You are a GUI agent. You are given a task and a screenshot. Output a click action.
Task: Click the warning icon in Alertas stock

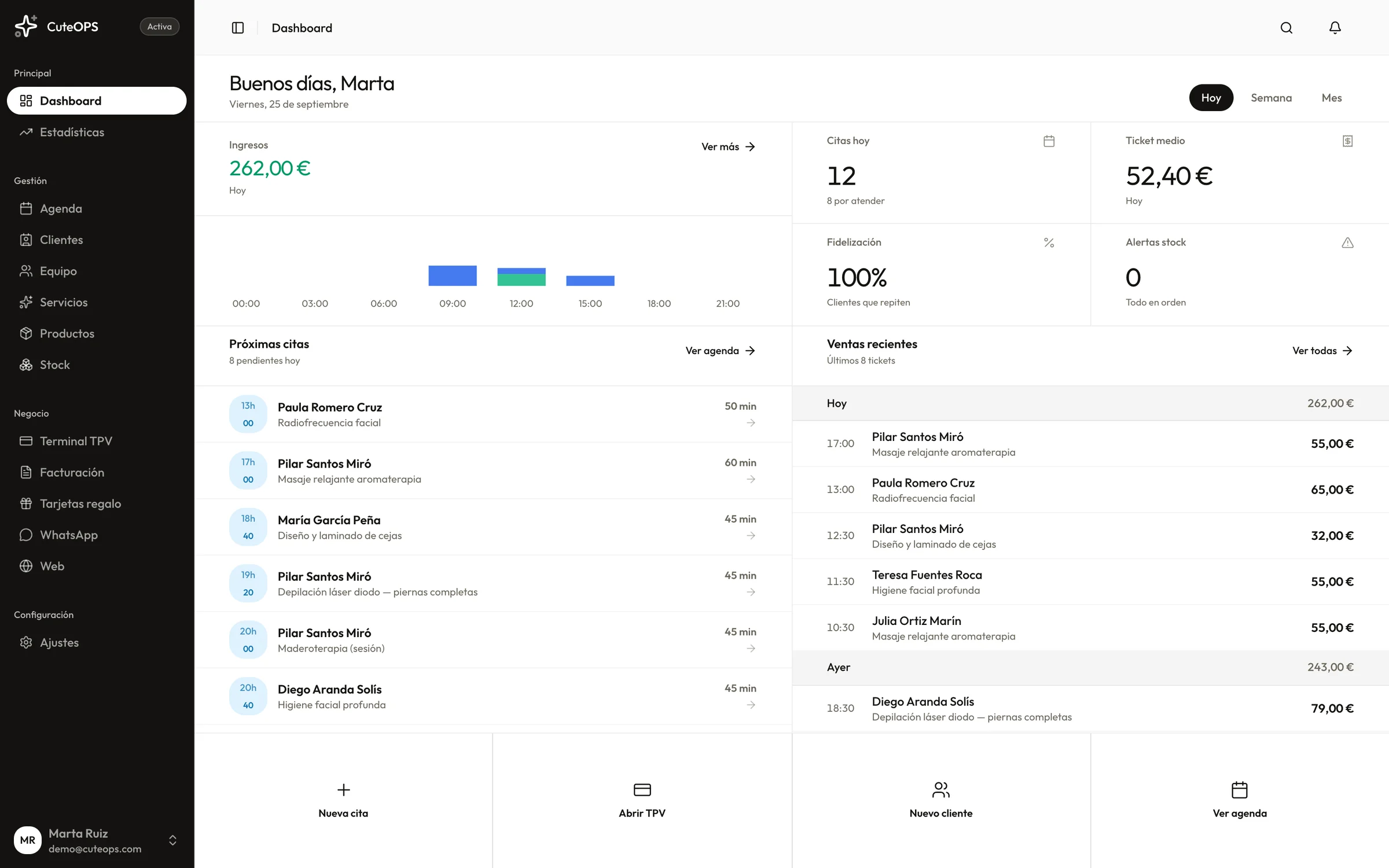[x=1347, y=242]
